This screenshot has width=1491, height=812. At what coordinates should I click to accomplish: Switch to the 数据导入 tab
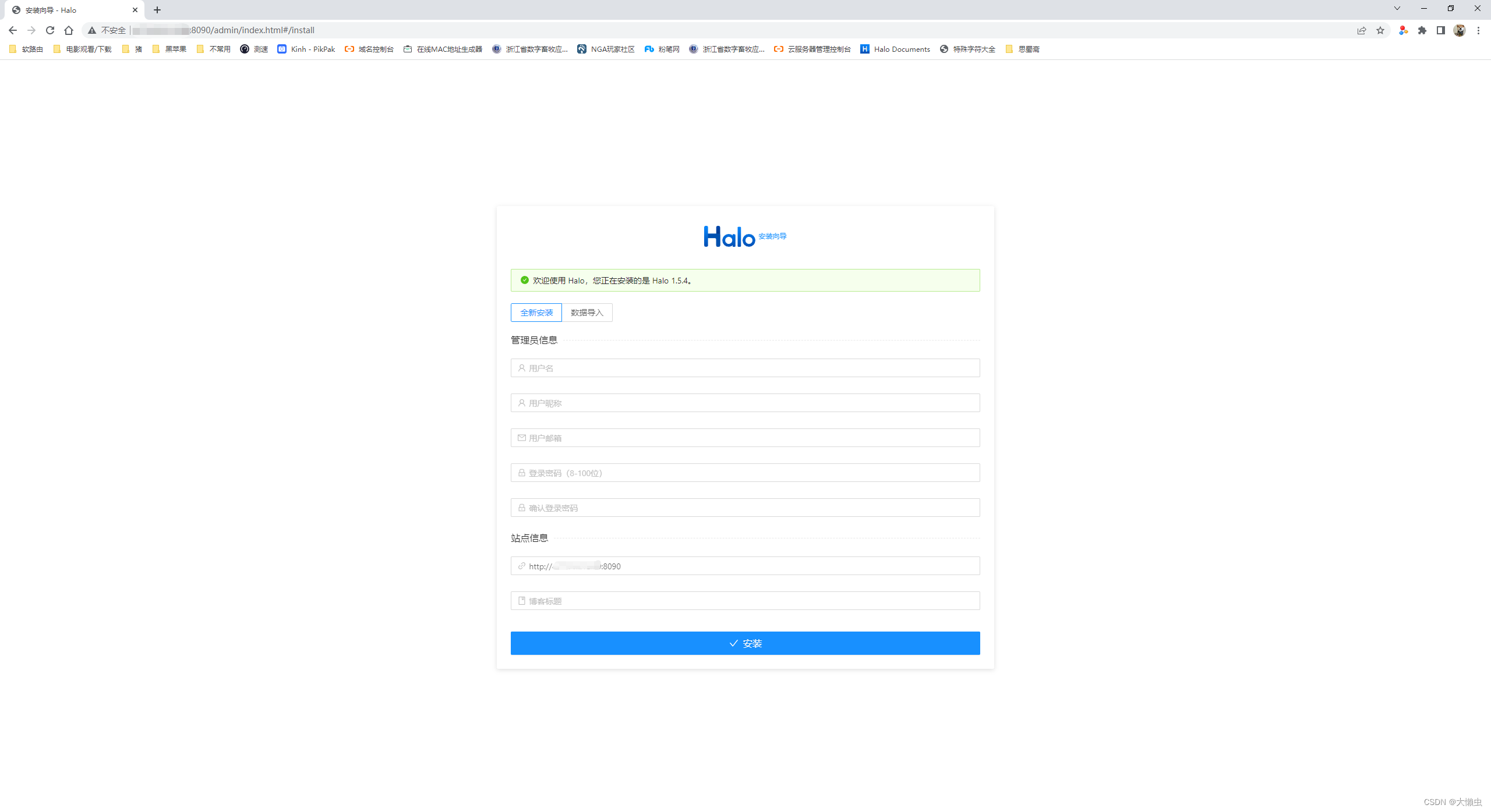tap(587, 313)
